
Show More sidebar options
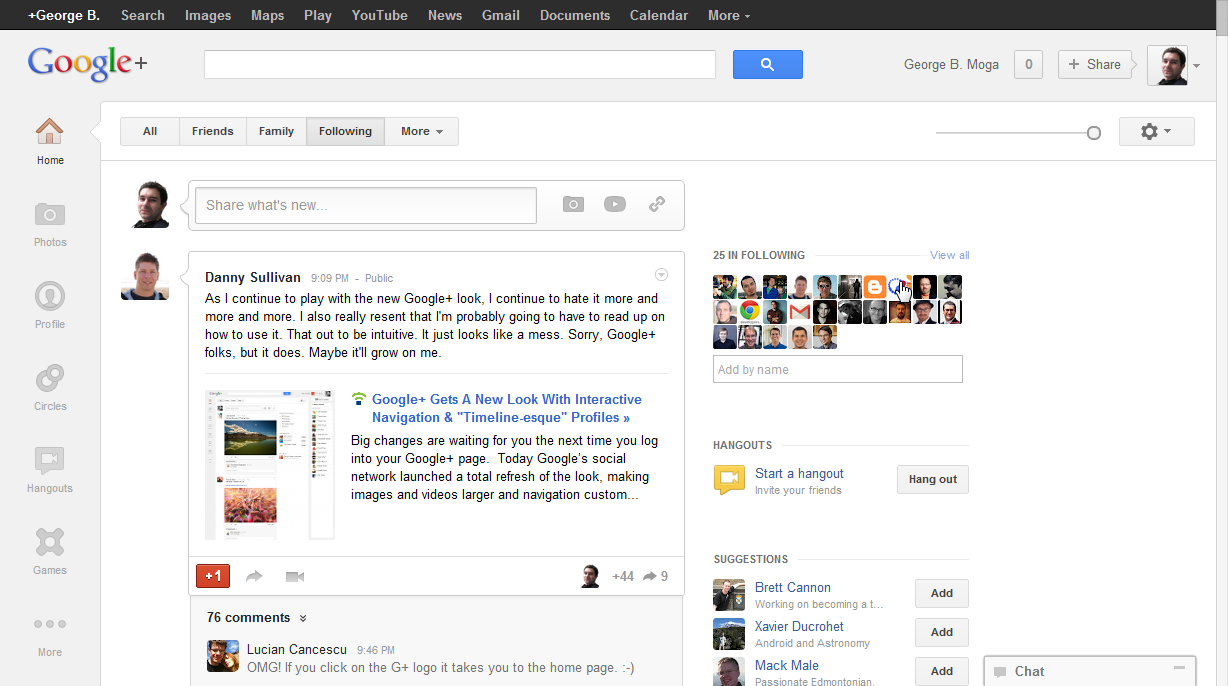pos(49,624)
